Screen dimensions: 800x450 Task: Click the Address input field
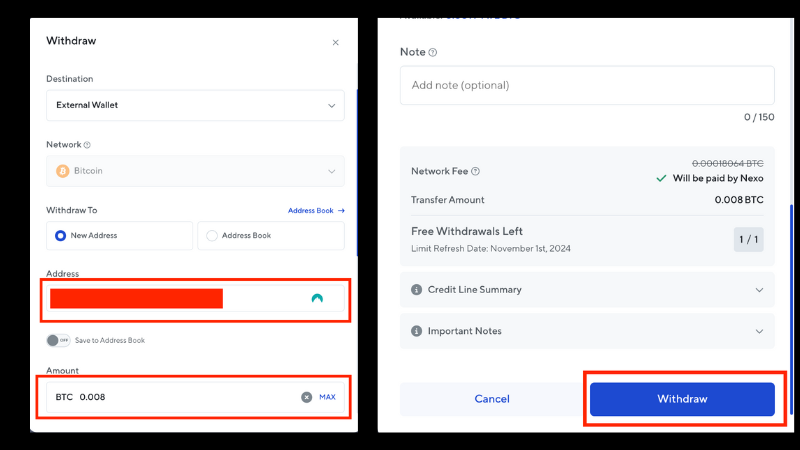[x=195, y=298]
